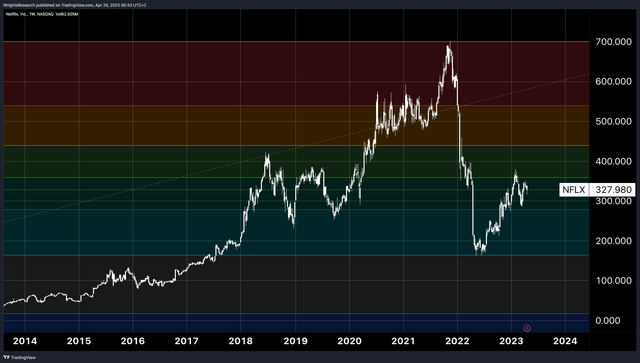640x363 pixels.
Task: Click the 2014 label on time axis
Action: (25, 341)
